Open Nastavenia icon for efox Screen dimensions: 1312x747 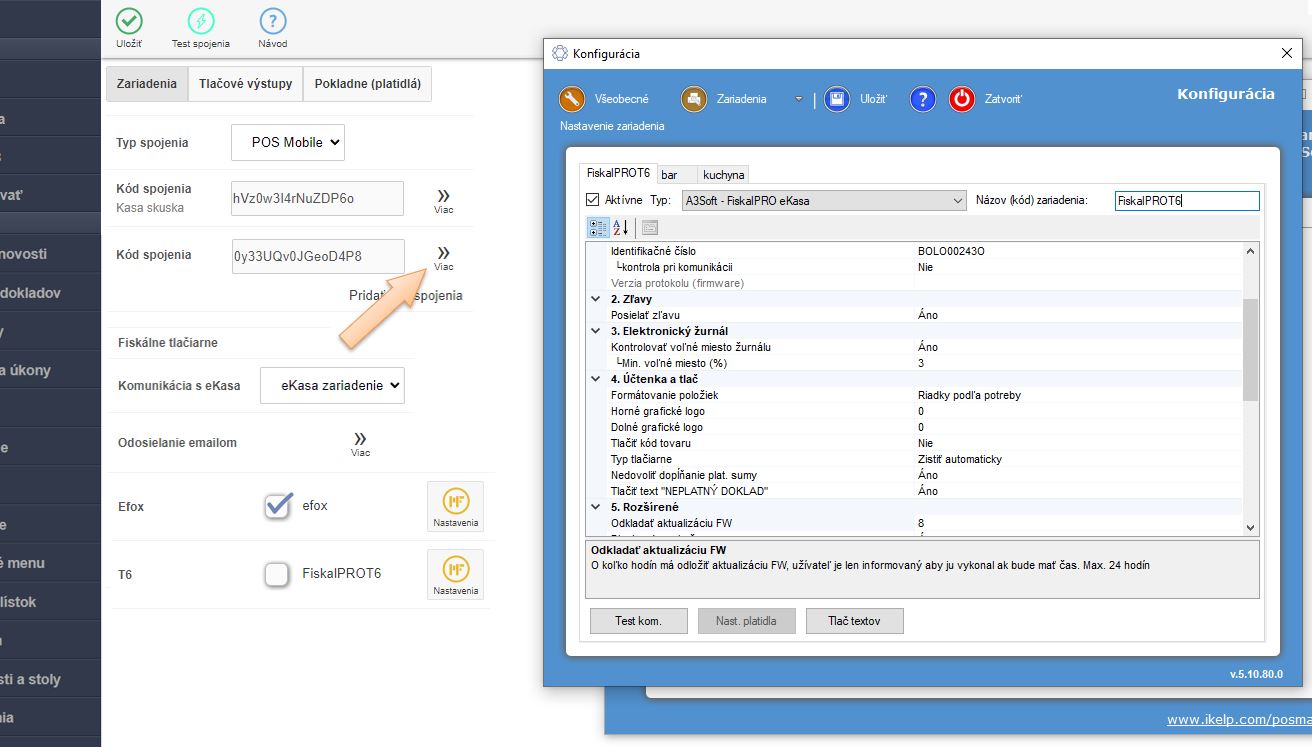455,506
